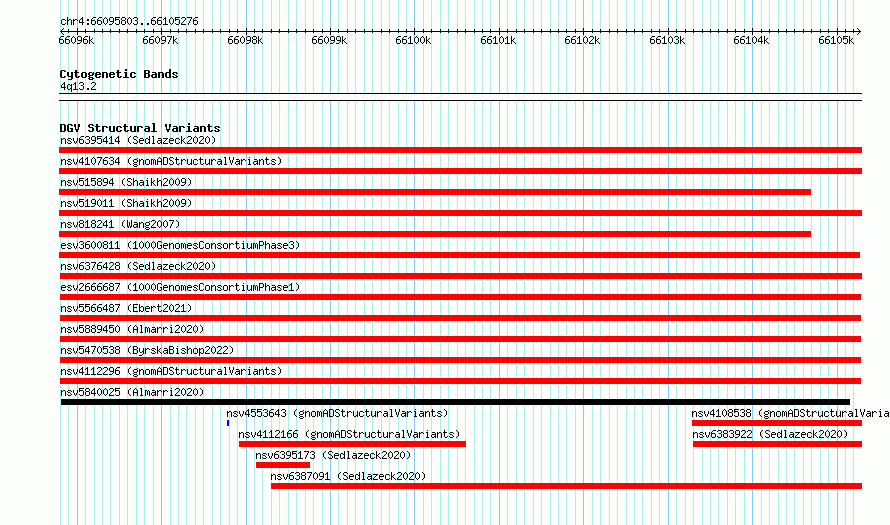Click the nsv519011 (Shaikh2009) label
This screenshot has width=890, height=525.
[126, 203]
